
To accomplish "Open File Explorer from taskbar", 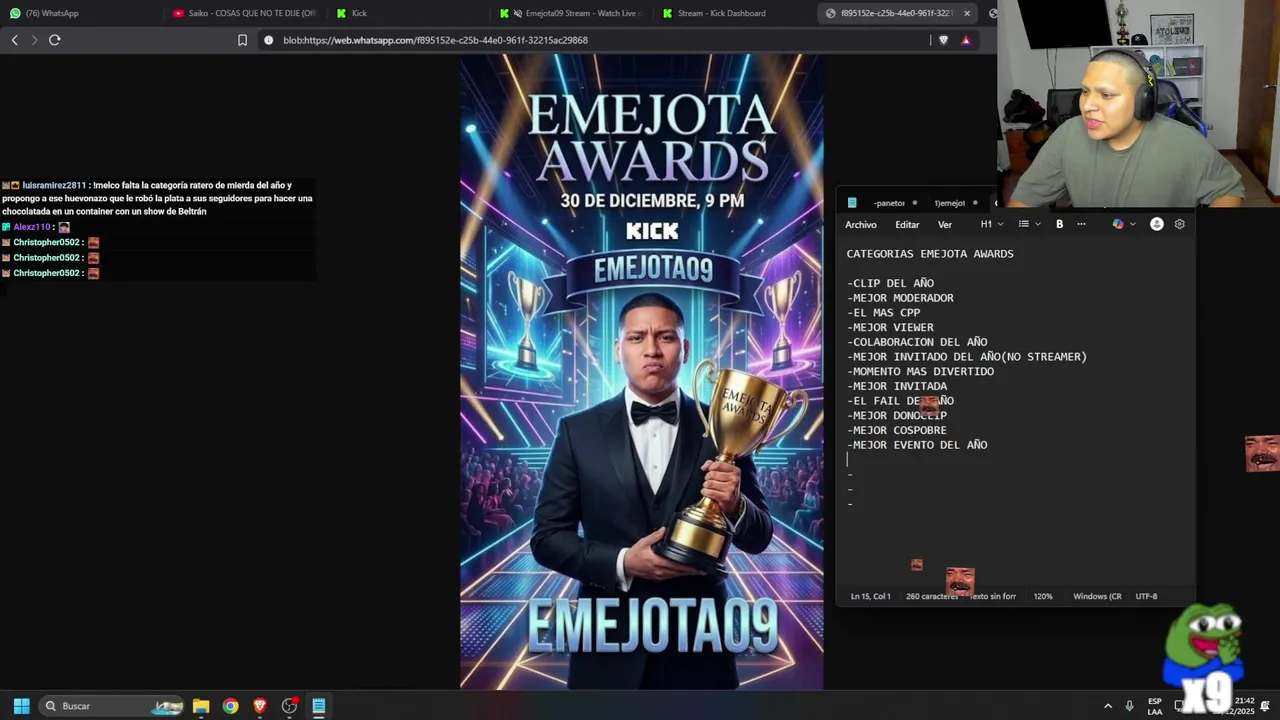I will click(201, 706).
